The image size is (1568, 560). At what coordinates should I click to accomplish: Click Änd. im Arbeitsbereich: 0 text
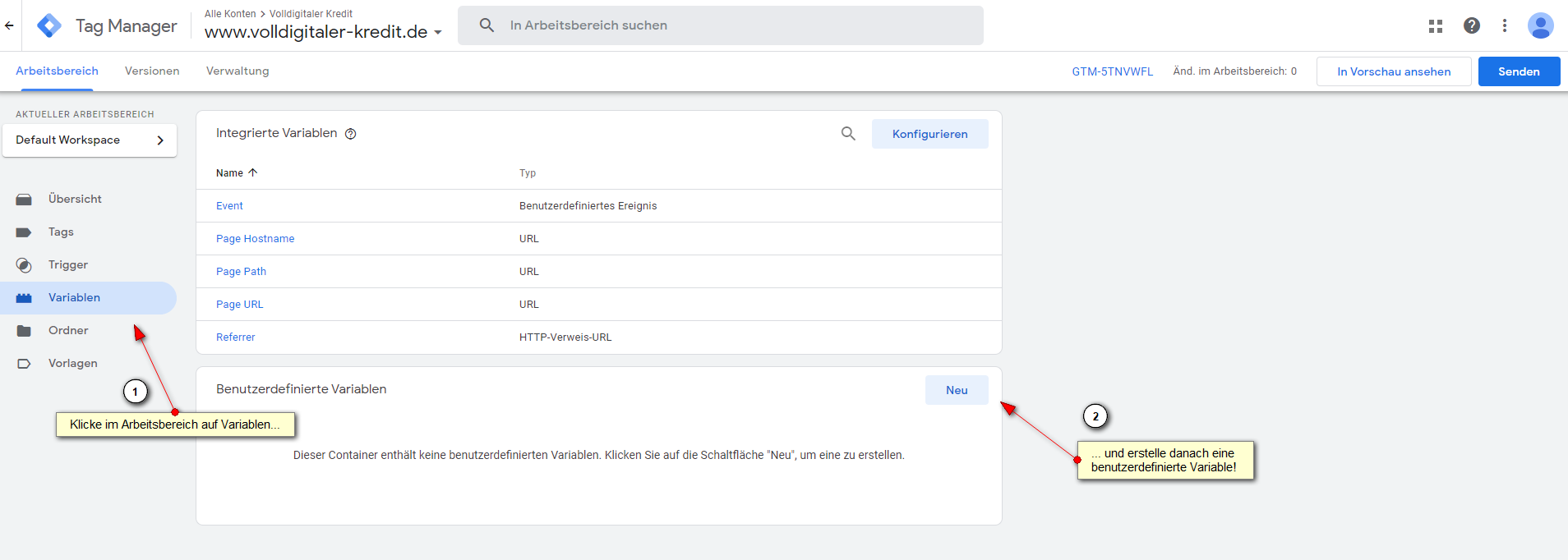point(1234,71)
